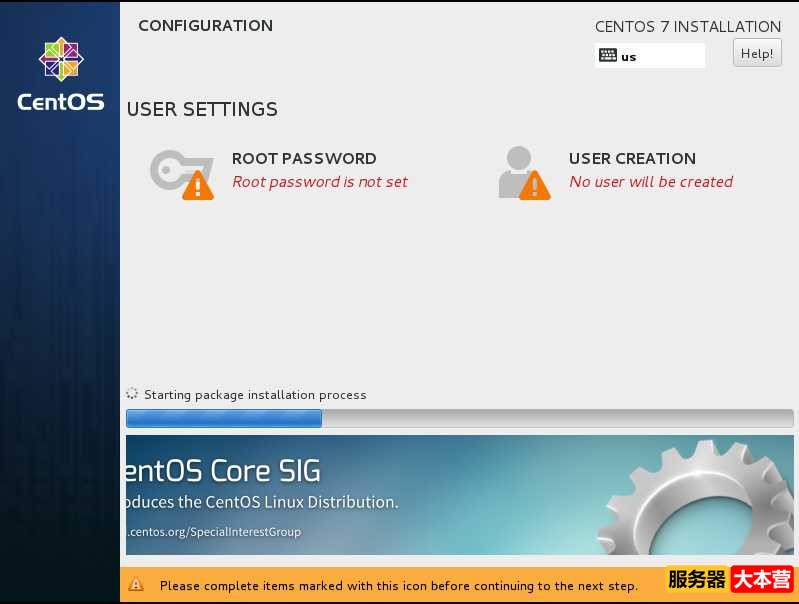Click the us keyboard layout field
799x604 pixels.
650,56
